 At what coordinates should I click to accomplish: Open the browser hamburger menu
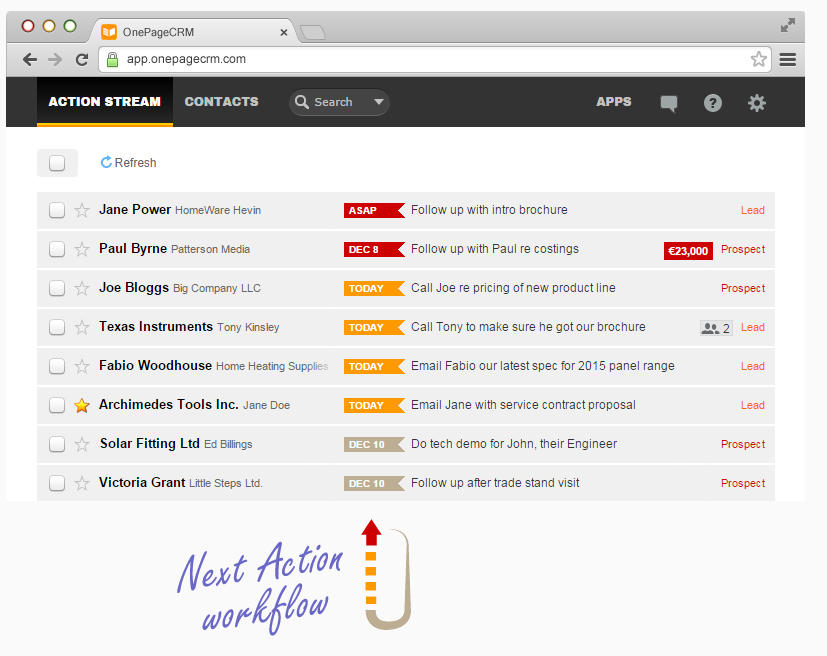click(x=788, y=60)
